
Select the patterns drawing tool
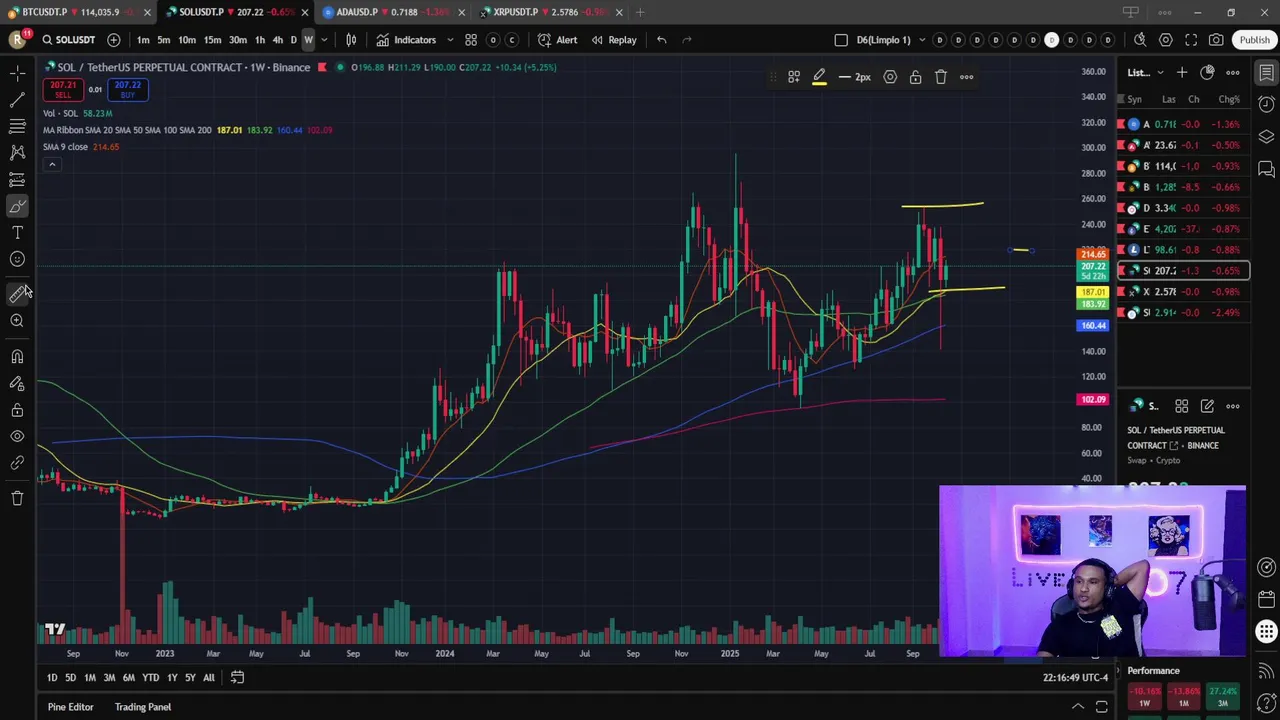point(17,153)
